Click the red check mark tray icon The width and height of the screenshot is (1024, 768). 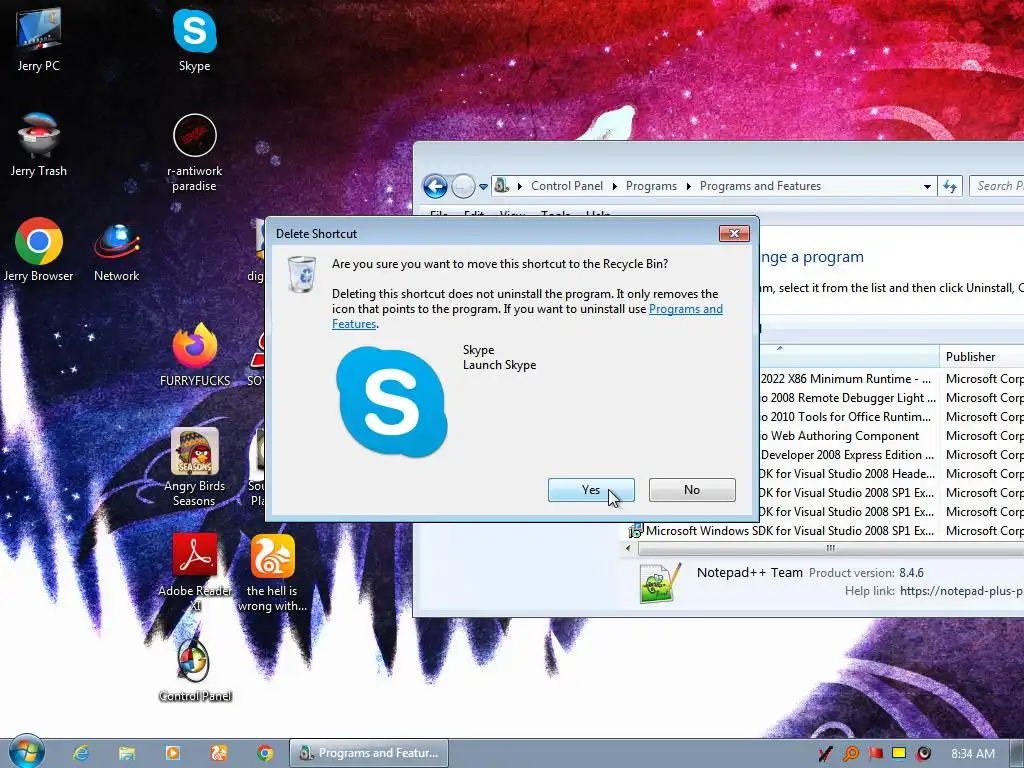click(826, 754)
